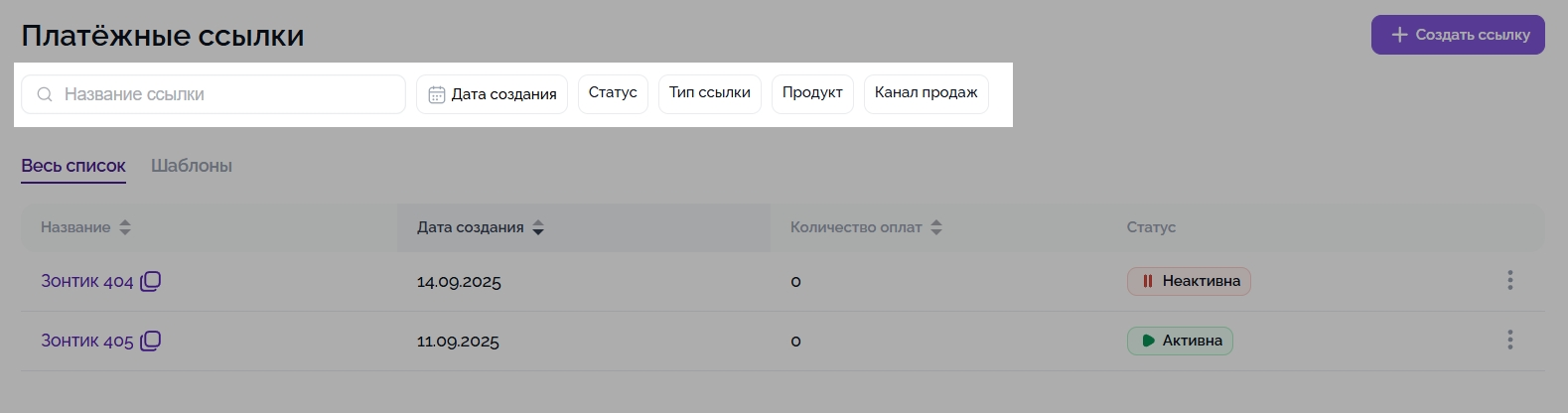The height and width of the screenshot is (413, 1568).
Task: Open actions menu for Зонтик 405 row
Action: [1509, 341]
